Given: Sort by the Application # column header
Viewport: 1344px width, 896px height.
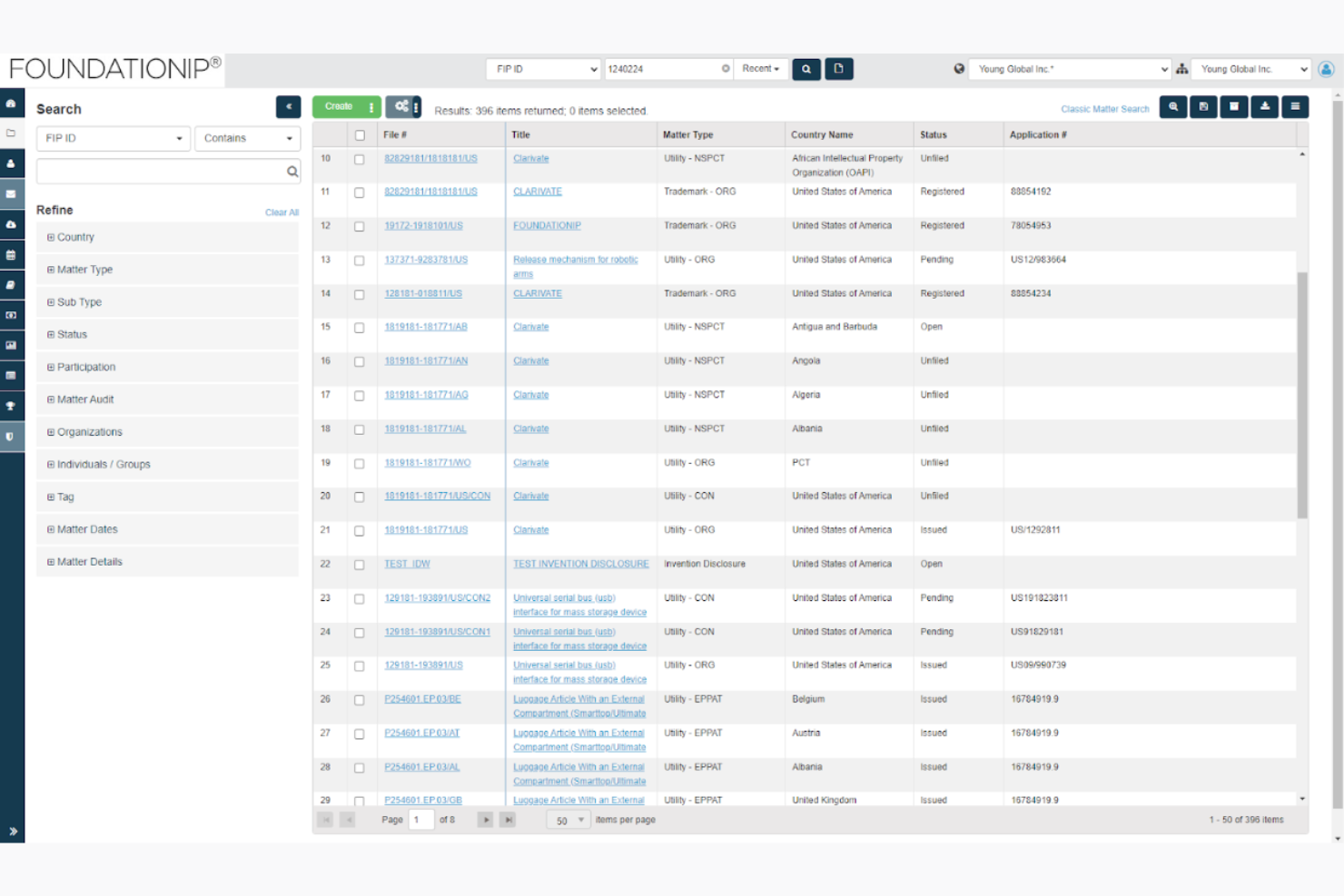Looking at the screenshot, I should (x=1038, y=135).
